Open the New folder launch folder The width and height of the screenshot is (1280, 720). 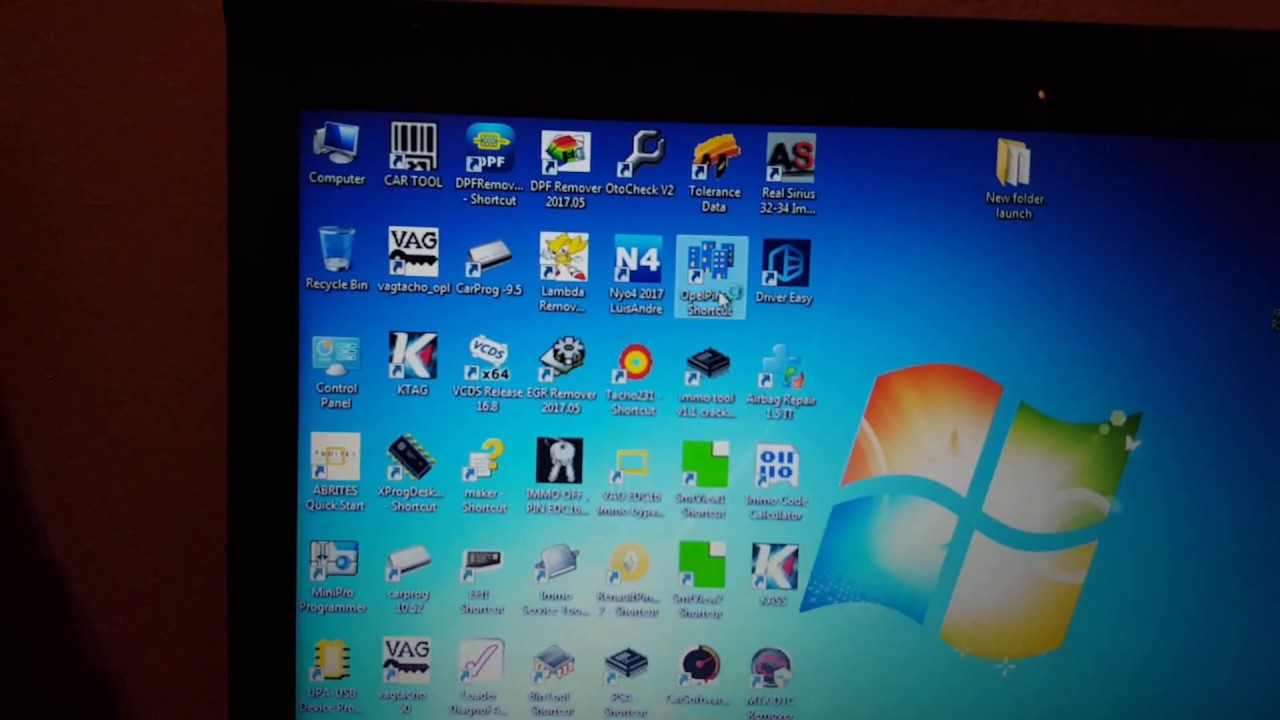[x=1014, y=179]
